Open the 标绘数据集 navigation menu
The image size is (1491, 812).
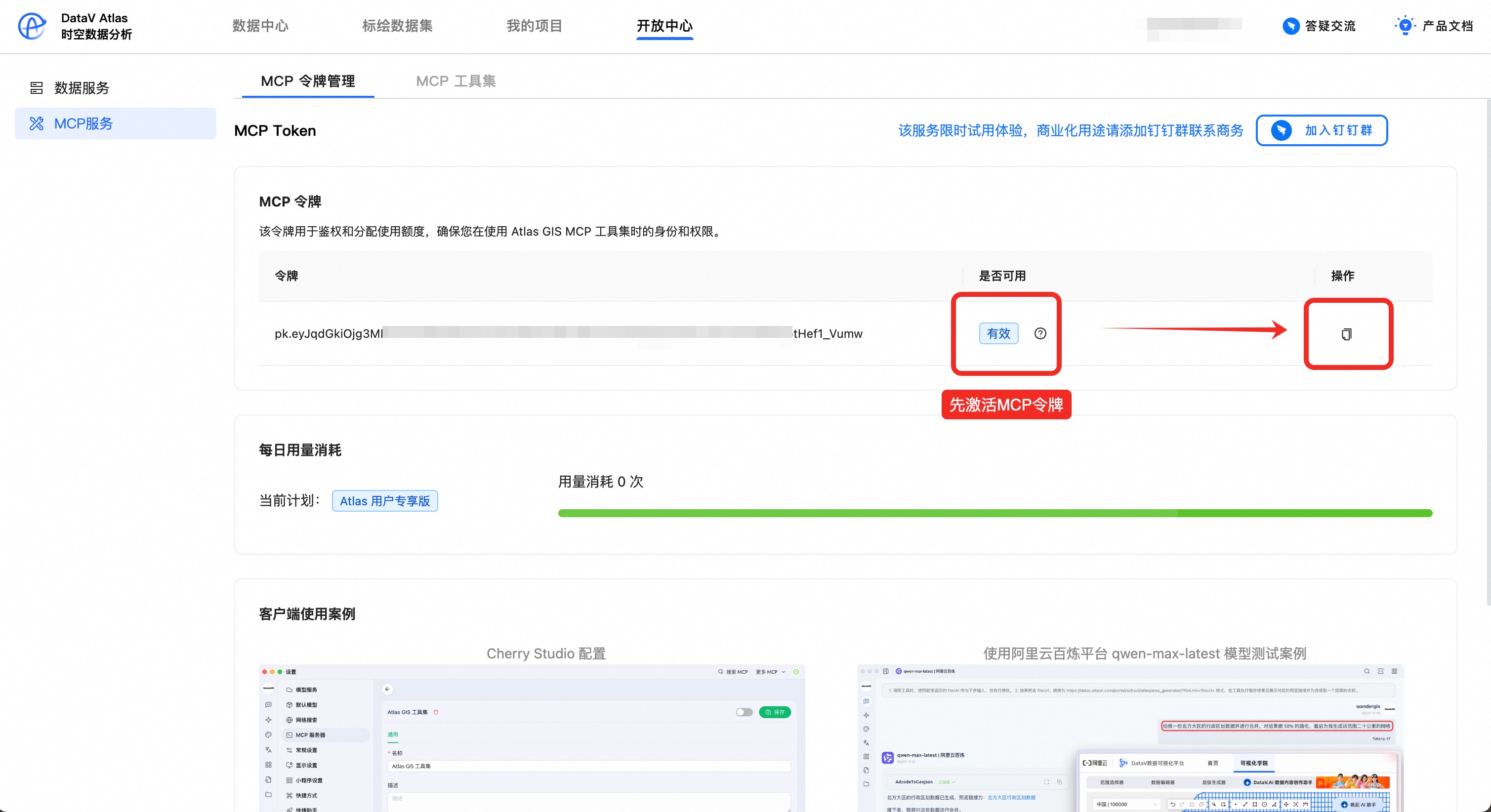(397, 26)
